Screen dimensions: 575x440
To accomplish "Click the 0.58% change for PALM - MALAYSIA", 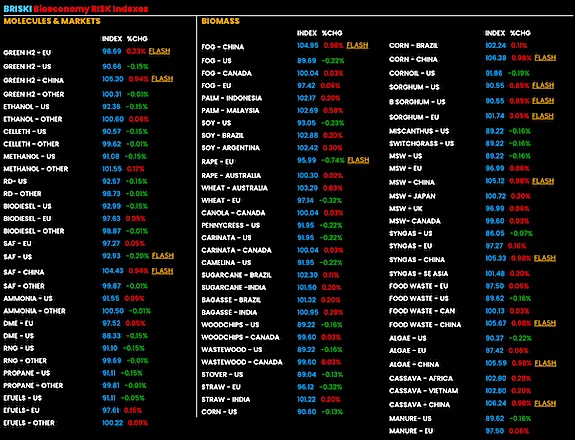I will (x=332, y=111).
